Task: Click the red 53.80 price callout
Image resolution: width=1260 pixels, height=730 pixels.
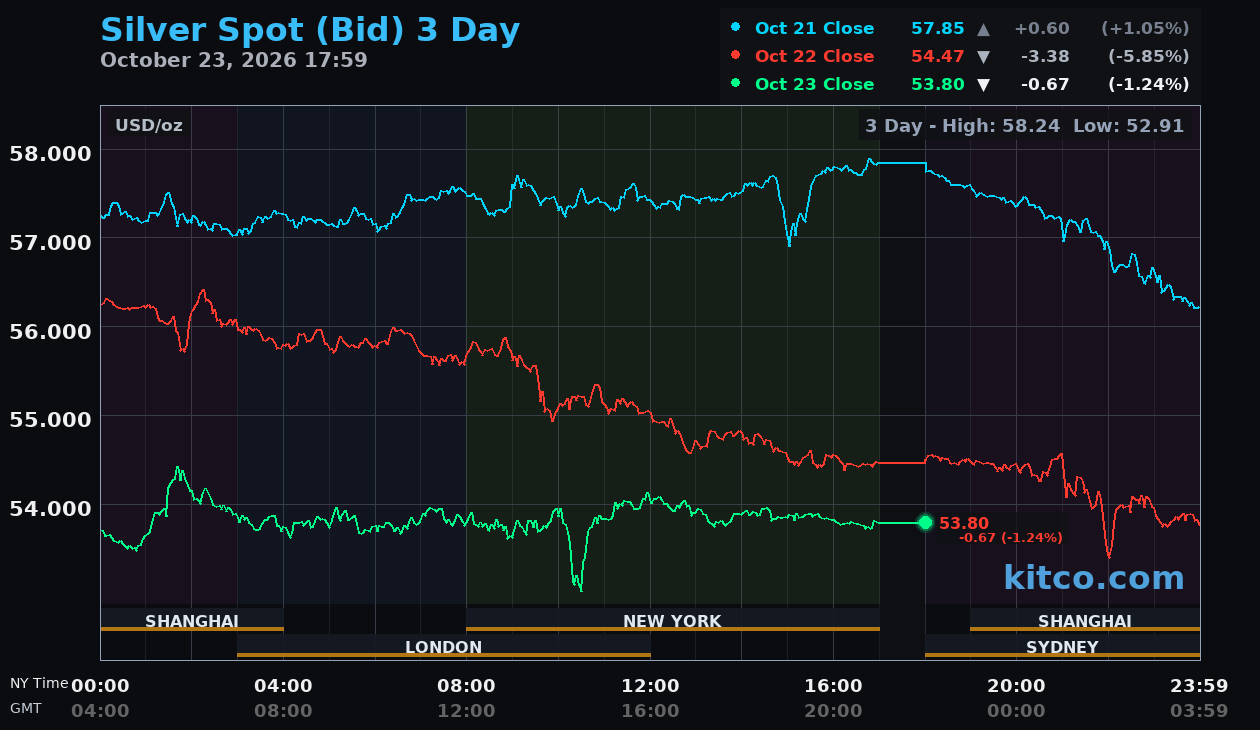Action: tap(964, 523)
